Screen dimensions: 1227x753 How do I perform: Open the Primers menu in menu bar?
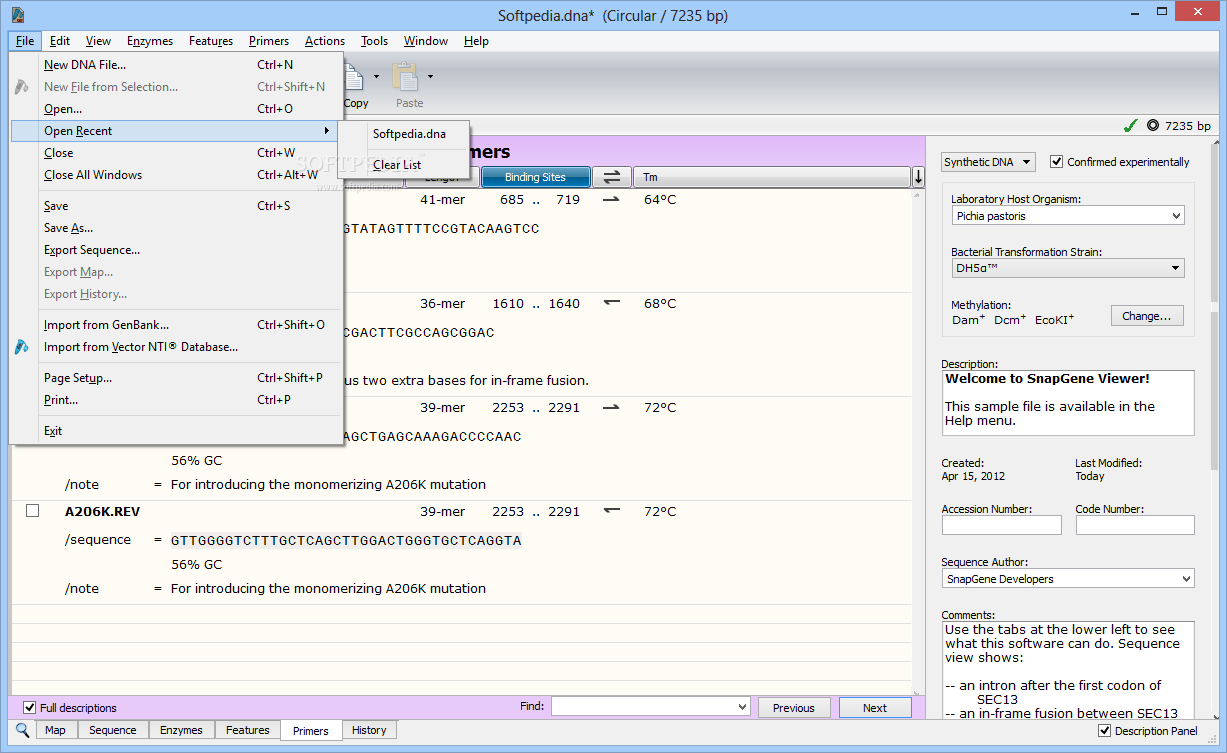tap(269, 41)
